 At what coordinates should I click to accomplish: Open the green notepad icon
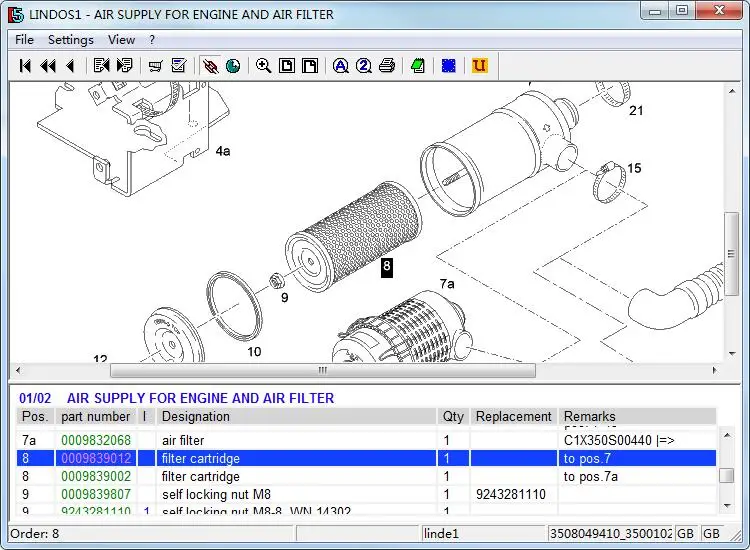(418, 66)
